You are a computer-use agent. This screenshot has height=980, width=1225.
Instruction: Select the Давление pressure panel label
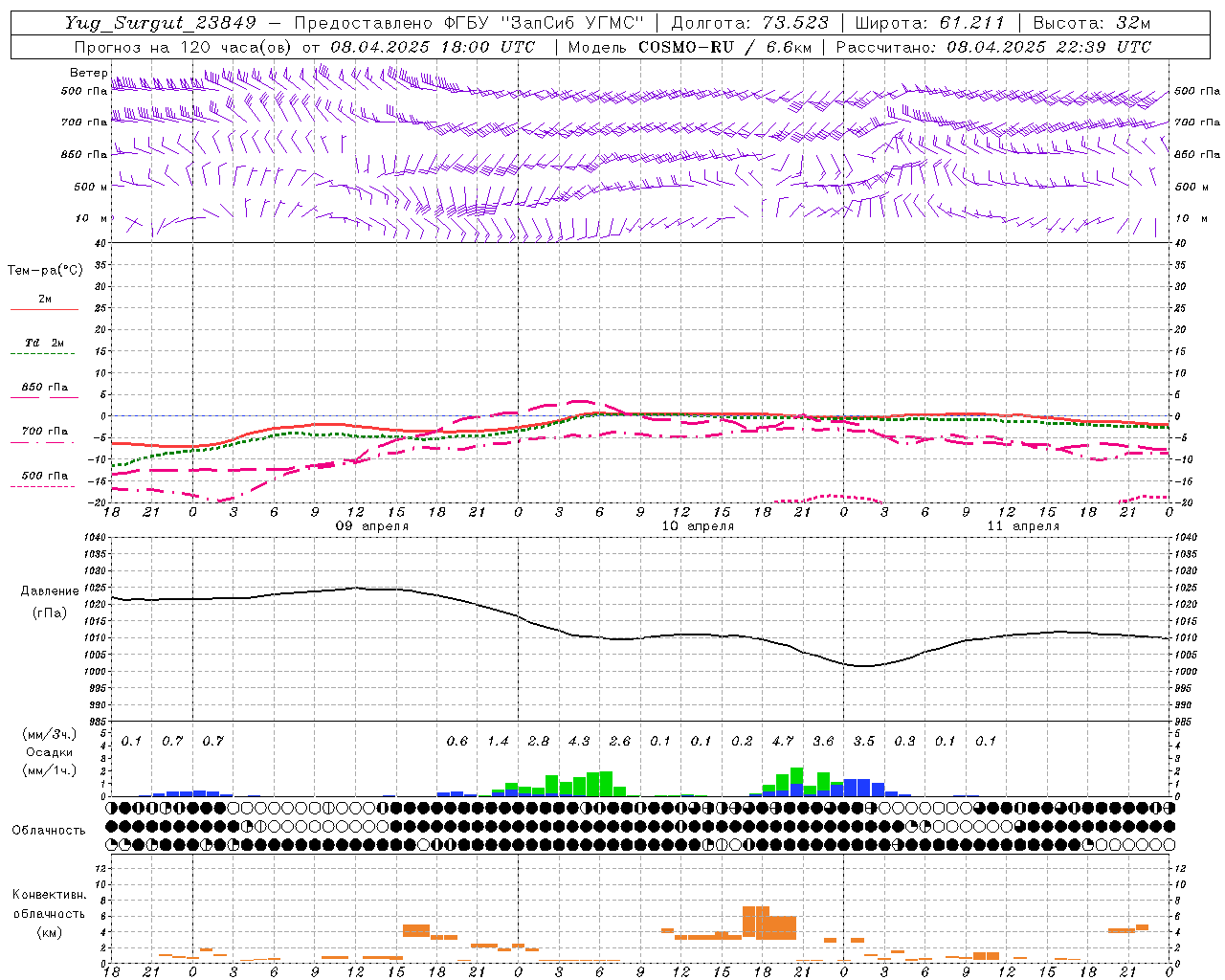click(50, 591)
